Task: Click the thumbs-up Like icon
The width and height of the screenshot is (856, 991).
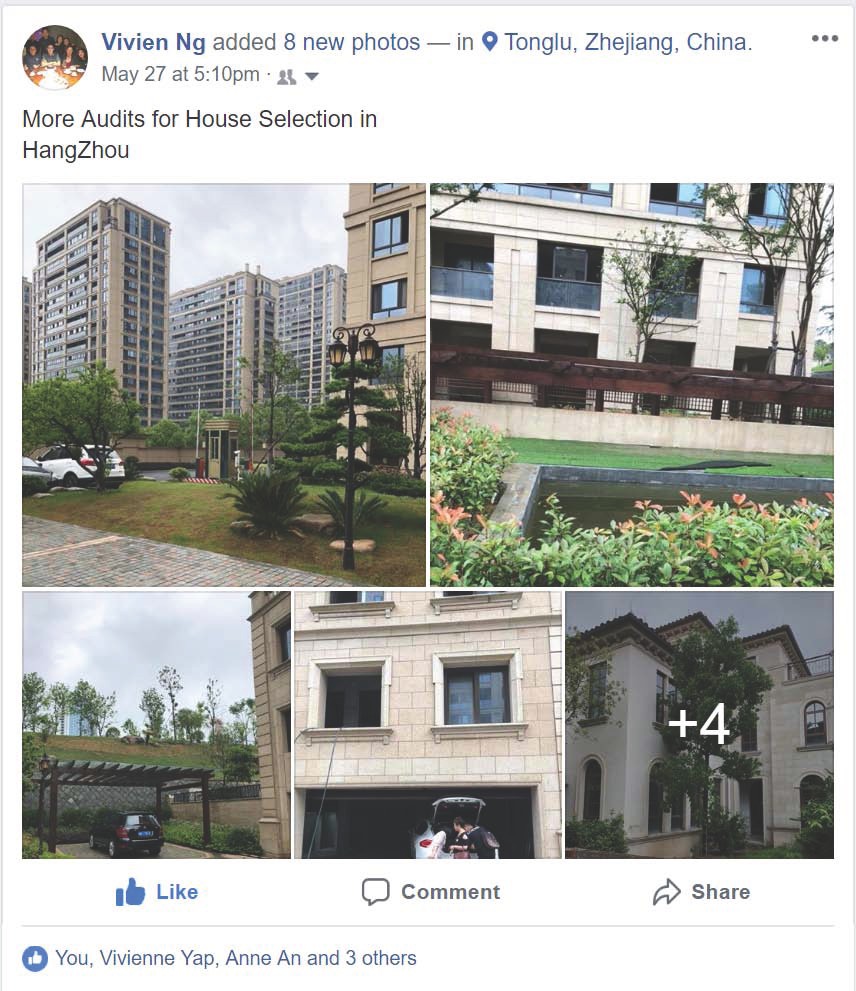Action: (x=130, y=892)
